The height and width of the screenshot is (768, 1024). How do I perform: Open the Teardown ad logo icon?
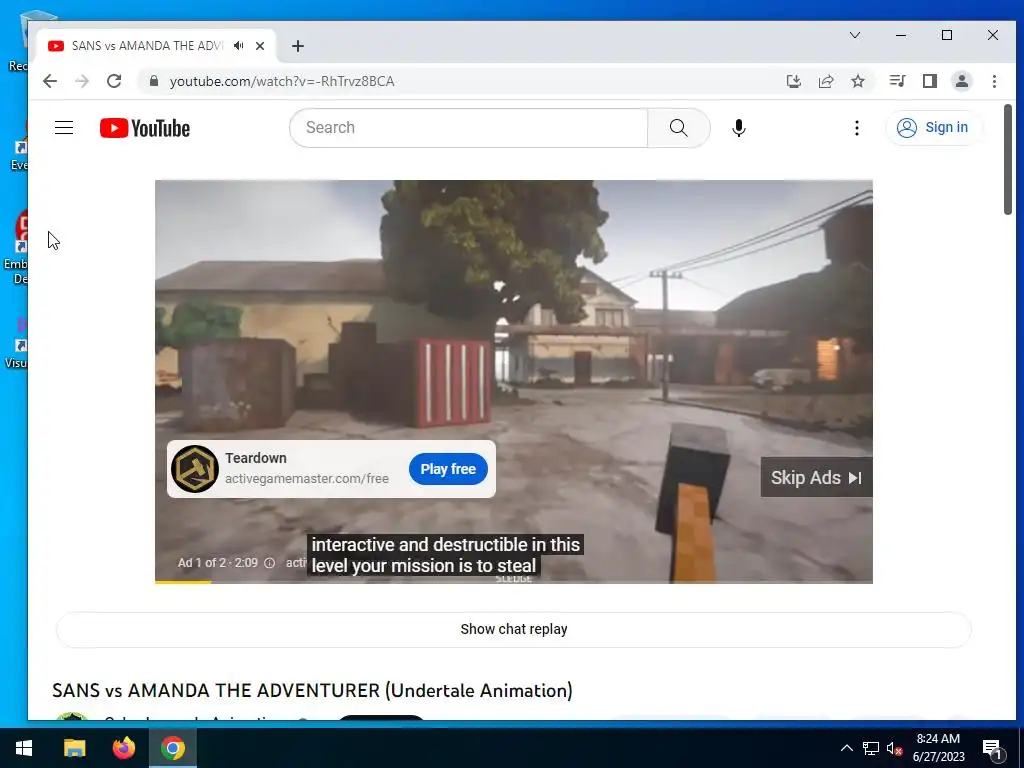click(x=195, y=469)
